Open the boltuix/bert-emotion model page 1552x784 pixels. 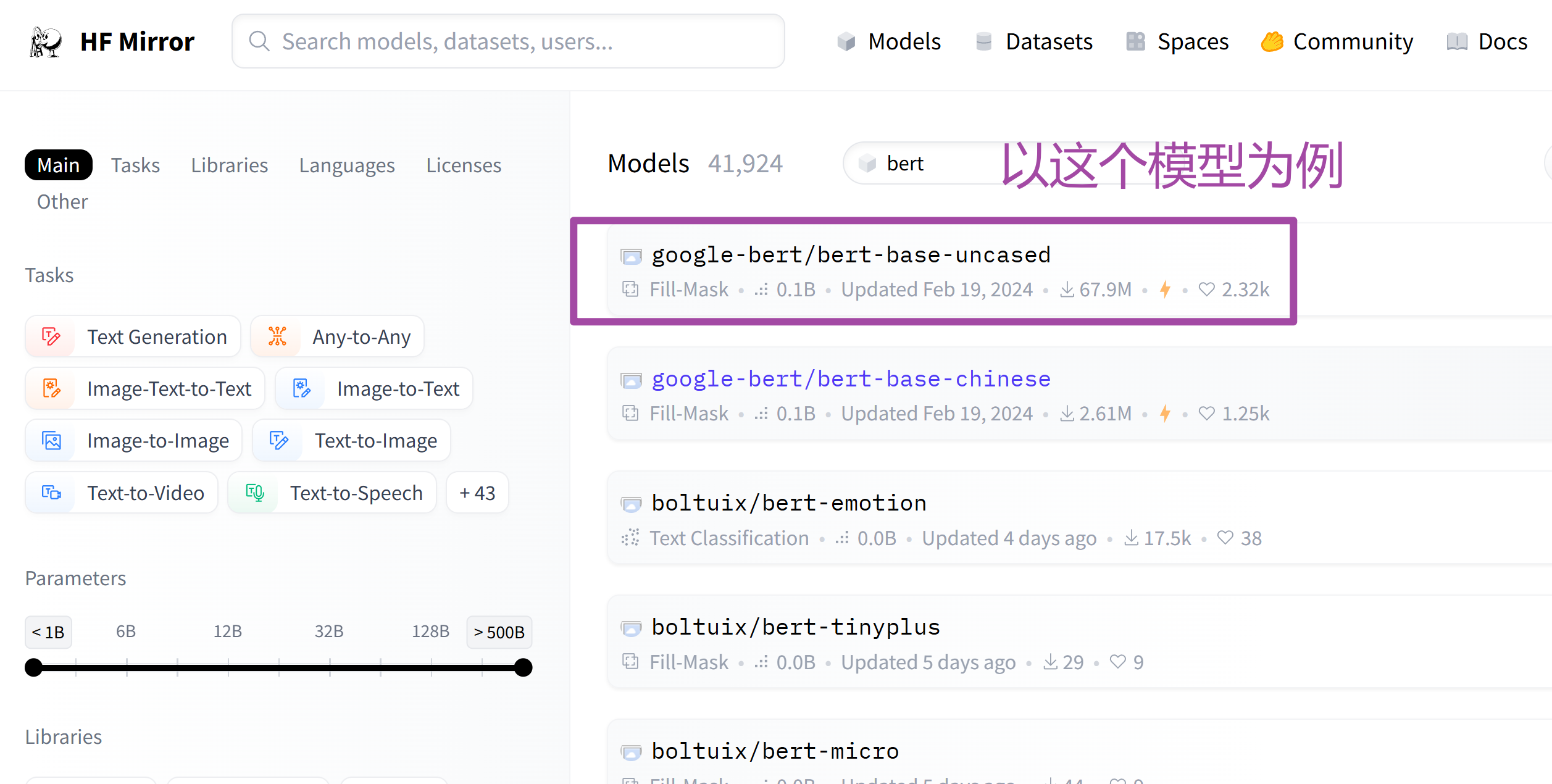[788, 503]
